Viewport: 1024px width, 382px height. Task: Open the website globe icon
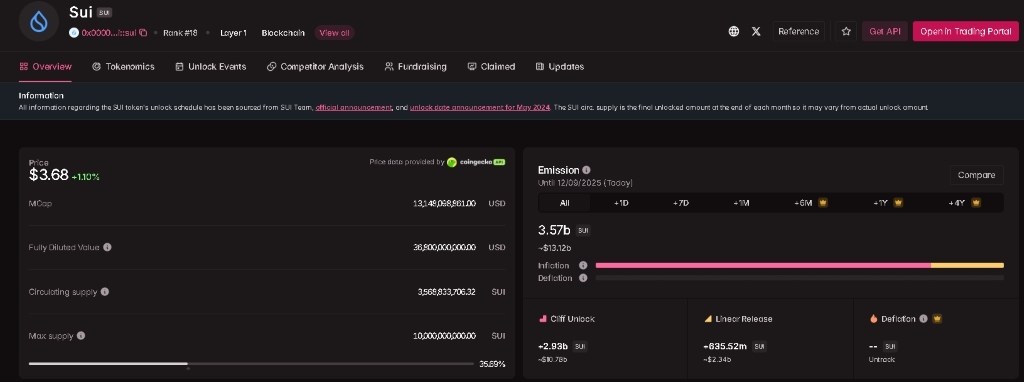pyautogui.click(x=733, y=31)
